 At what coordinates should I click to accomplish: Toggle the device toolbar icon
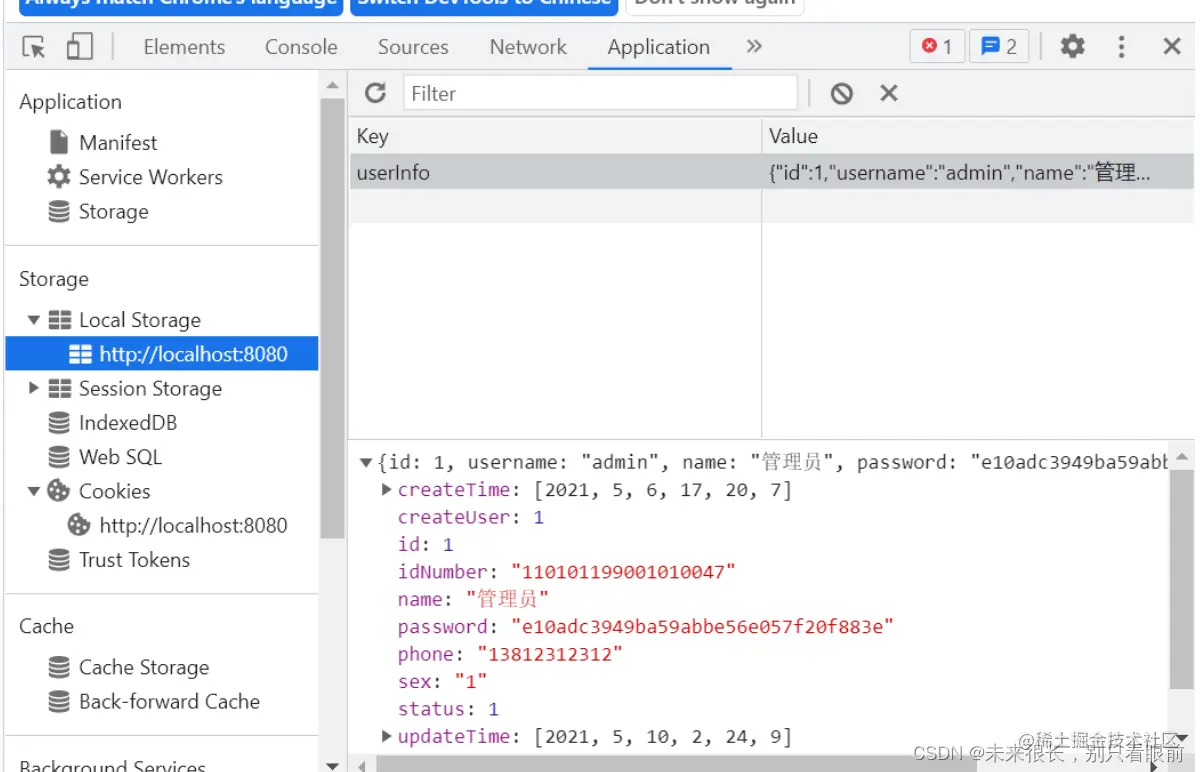click(79, 47)
